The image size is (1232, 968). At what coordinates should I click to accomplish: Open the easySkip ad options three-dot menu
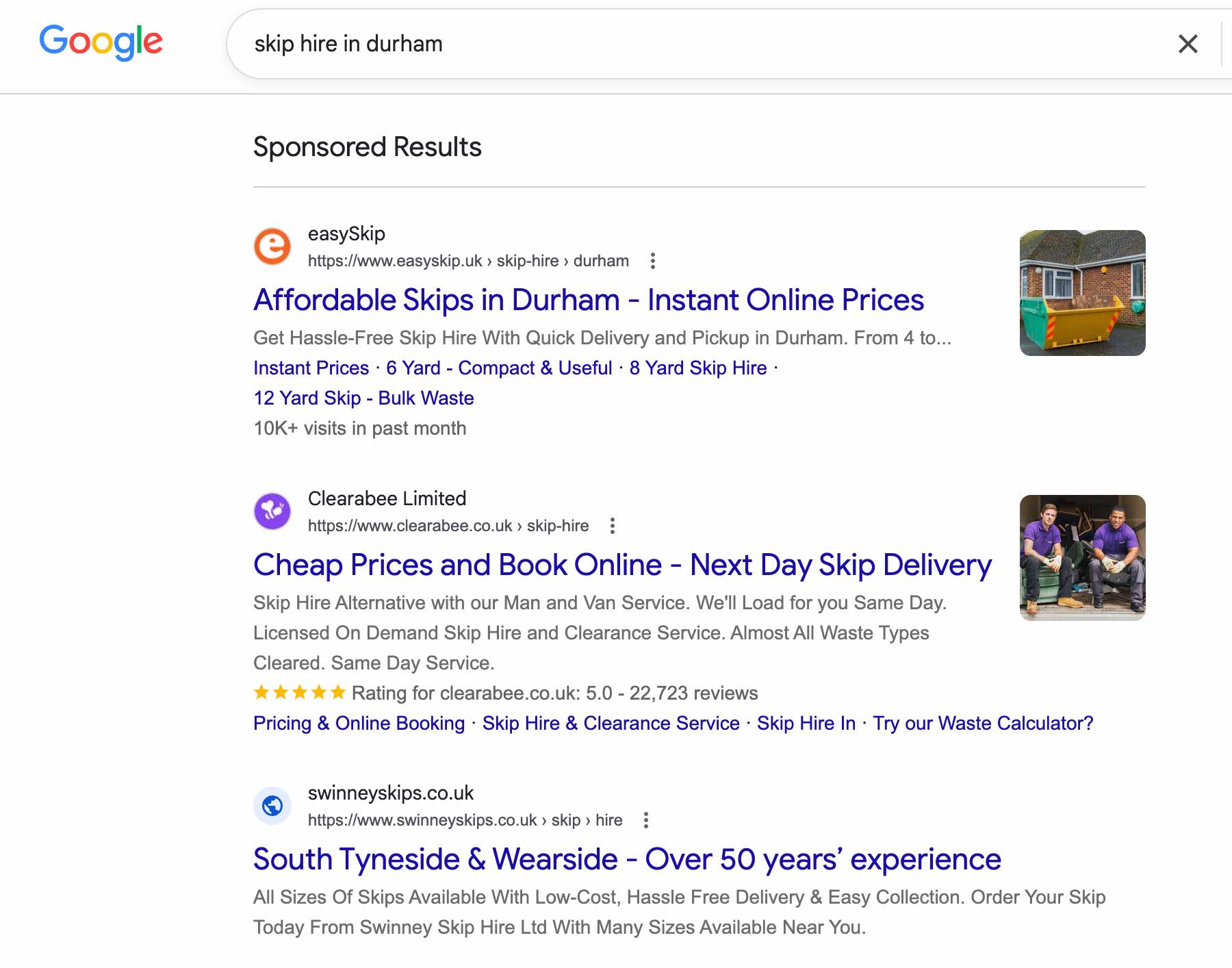click(x=652, y=261)
